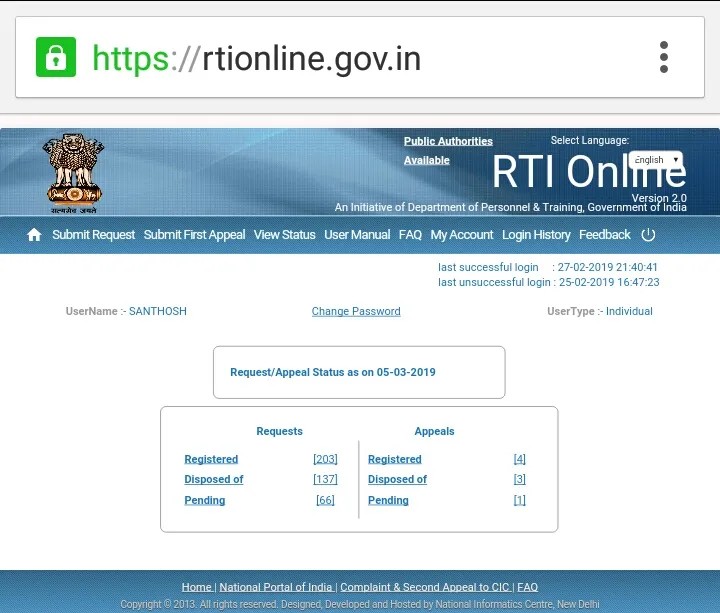Viewport: 720px width, 613px height.
Task: Click the Change Password link
Action: click(x=356, y=311)
